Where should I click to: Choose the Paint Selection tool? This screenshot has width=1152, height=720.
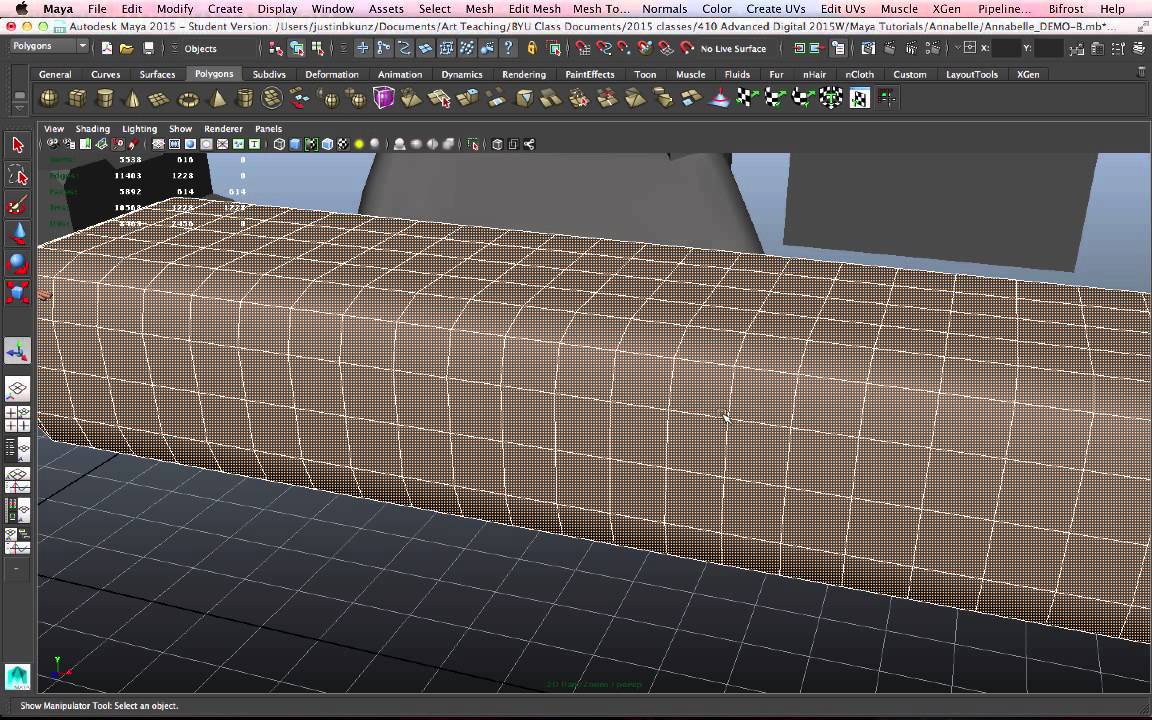18,205
